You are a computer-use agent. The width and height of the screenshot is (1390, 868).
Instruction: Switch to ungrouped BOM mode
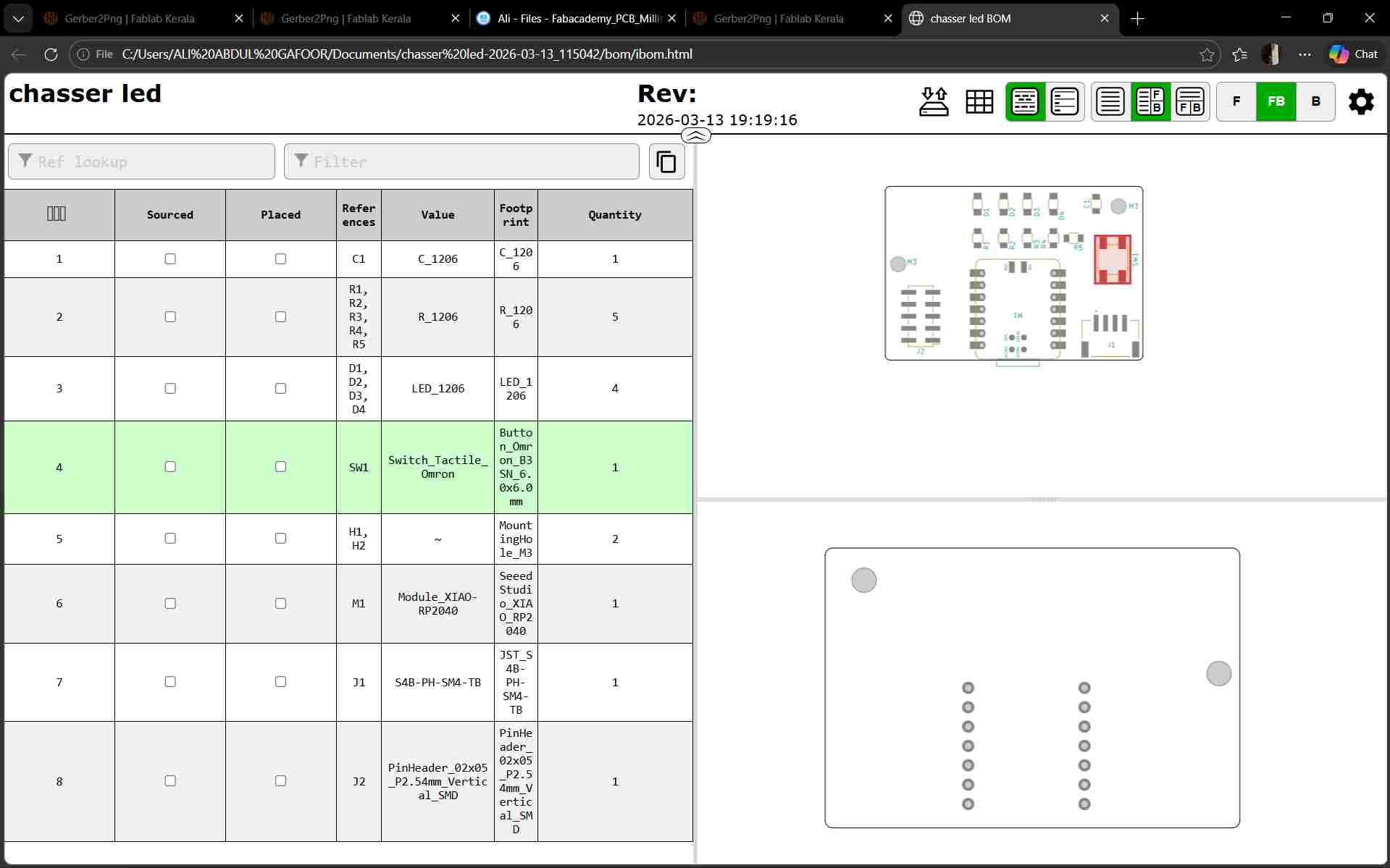[1064, 101]
